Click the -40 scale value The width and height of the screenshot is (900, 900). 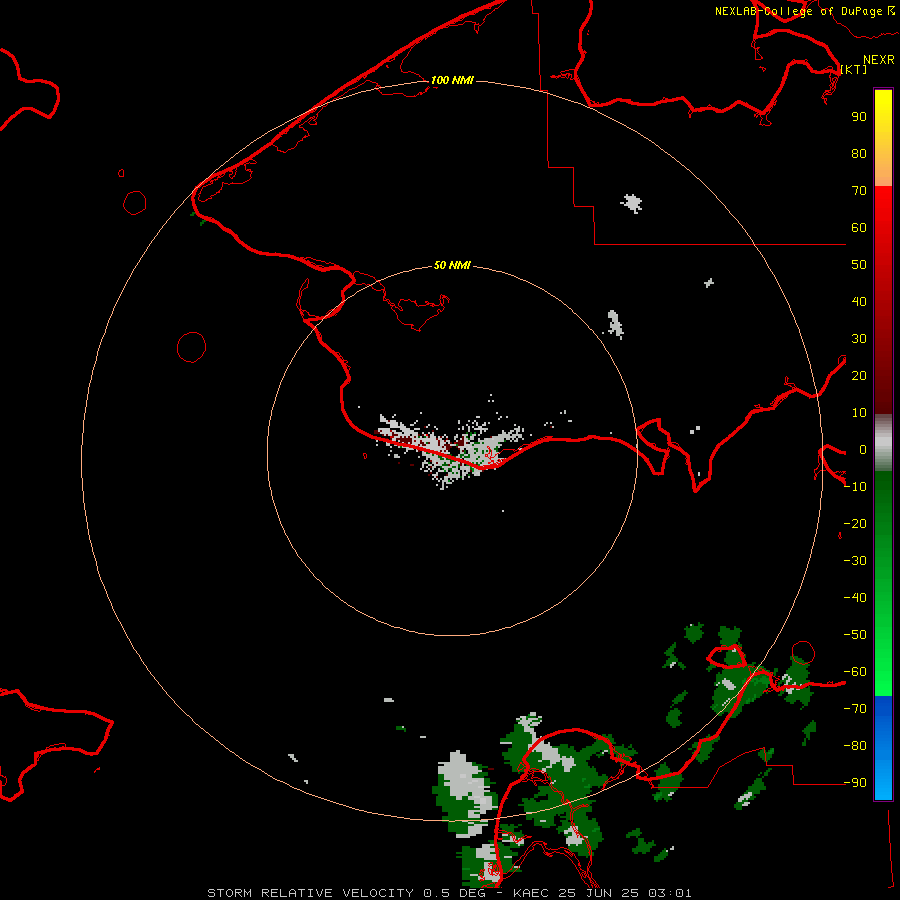point(855,598)
